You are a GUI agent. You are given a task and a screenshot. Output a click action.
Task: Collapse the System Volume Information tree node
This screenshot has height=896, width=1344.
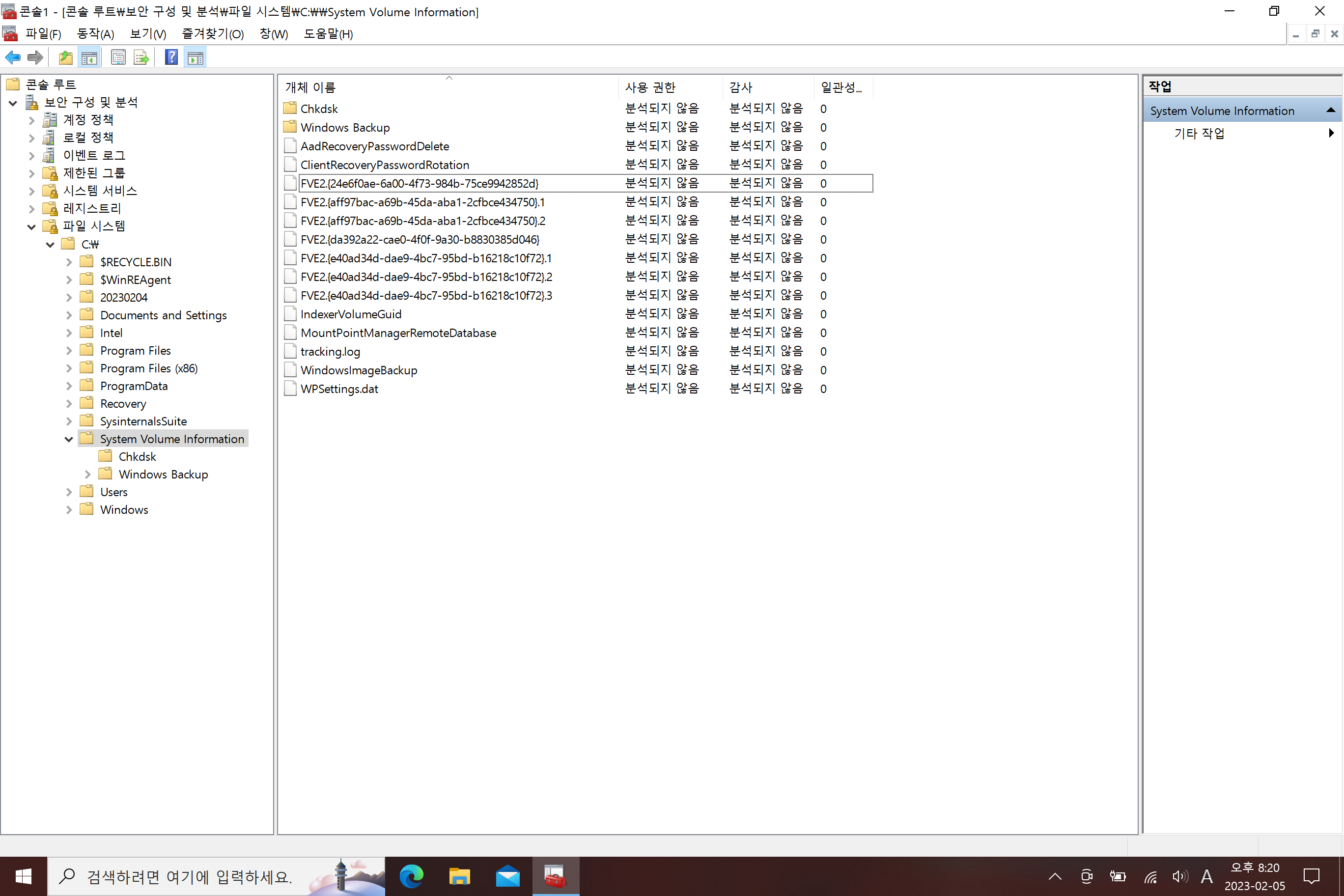point(69,438)
